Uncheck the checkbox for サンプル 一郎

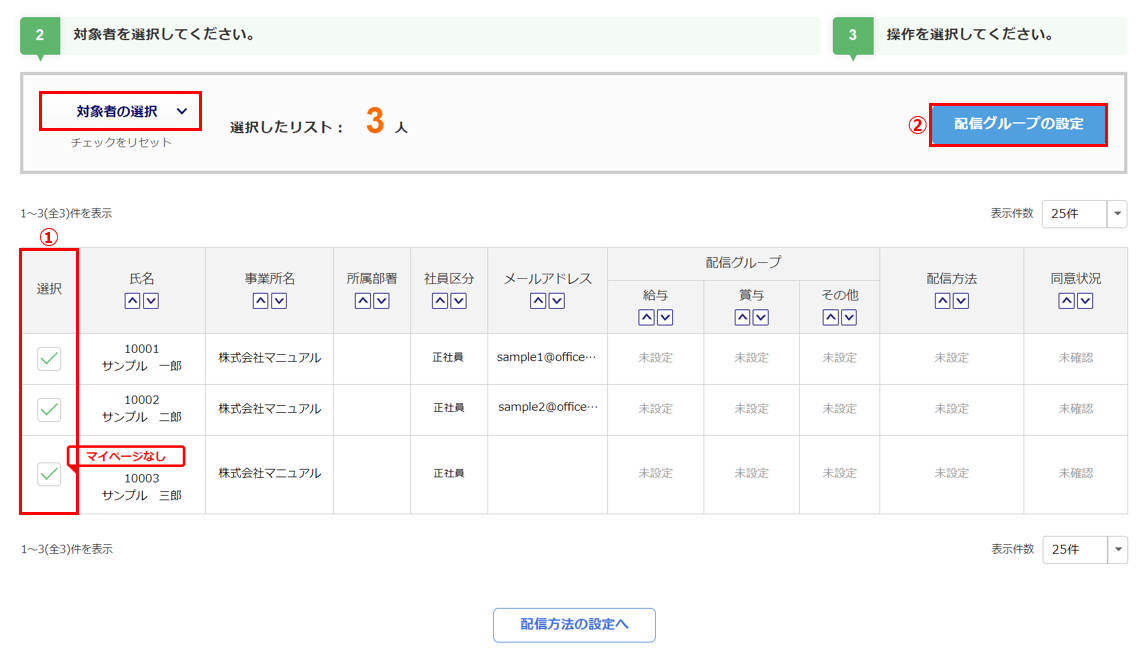pos(49,359)
